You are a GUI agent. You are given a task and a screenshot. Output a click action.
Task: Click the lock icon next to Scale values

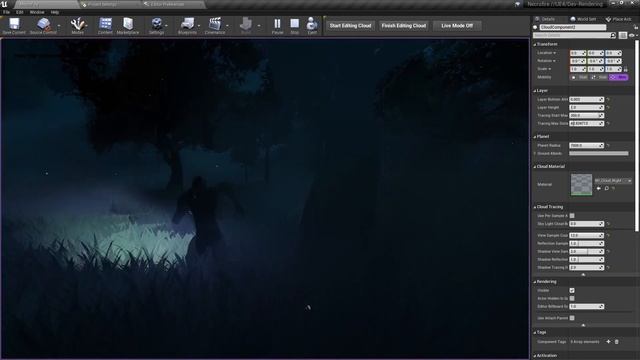[x=625, y=69]
